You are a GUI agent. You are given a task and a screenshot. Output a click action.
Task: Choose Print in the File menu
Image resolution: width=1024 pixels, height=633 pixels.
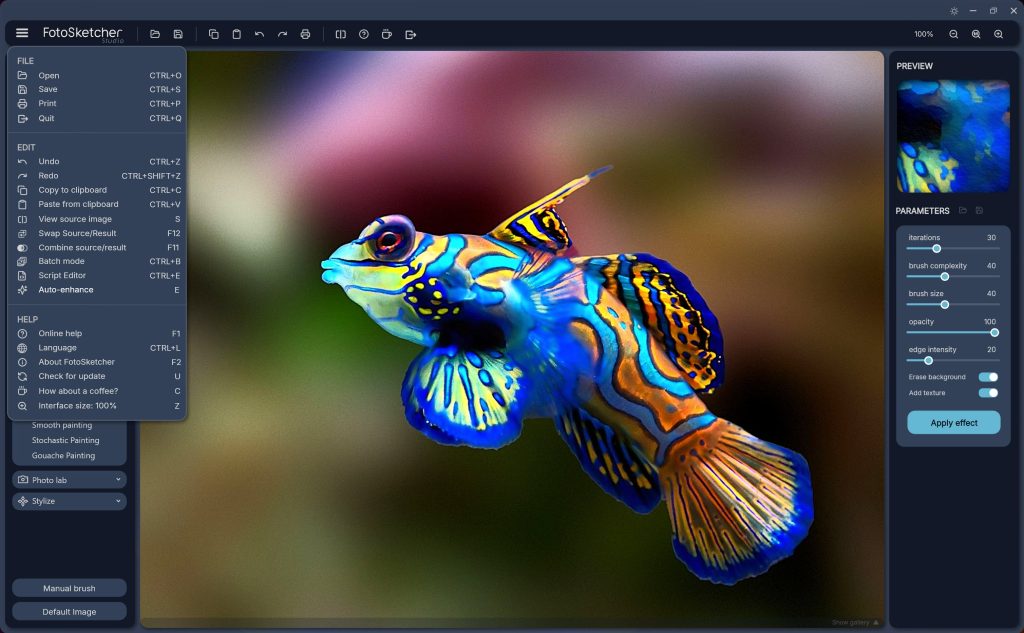(x=98, y=103)
